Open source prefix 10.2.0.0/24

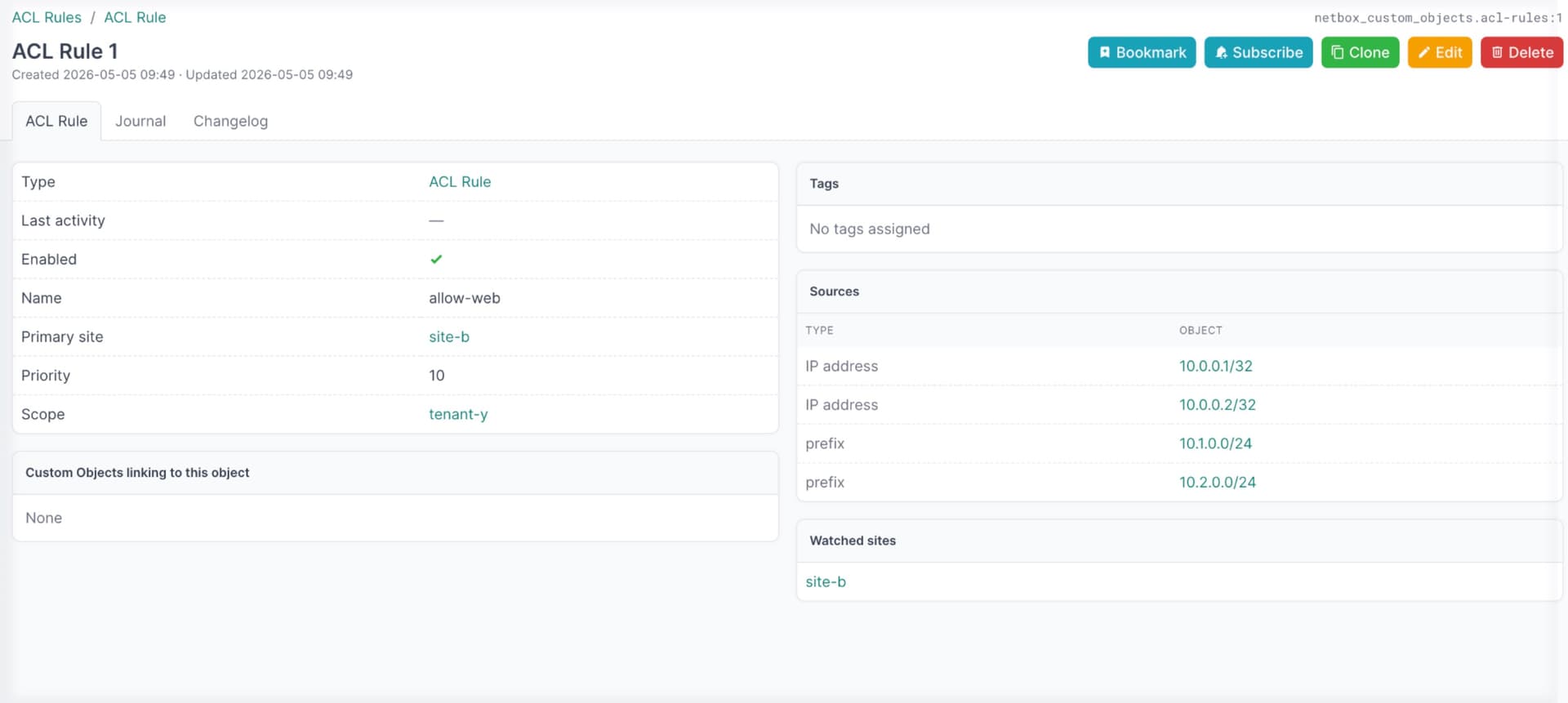click(1217, 482)
